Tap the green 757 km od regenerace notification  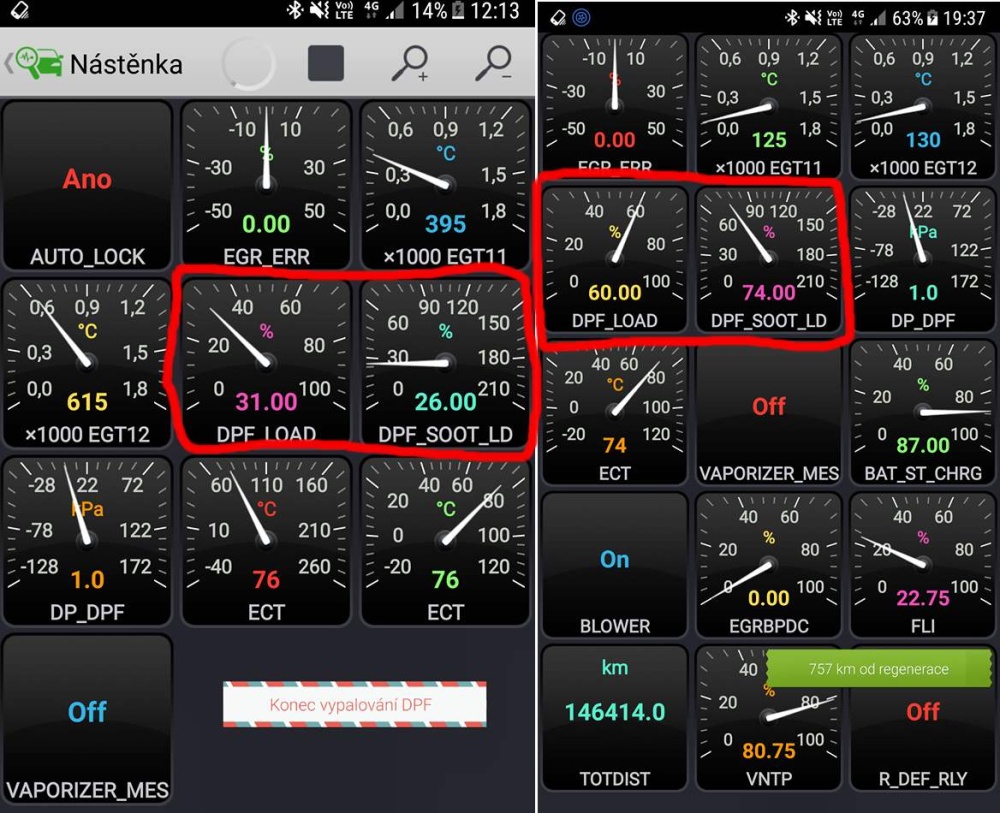[878, 669]
